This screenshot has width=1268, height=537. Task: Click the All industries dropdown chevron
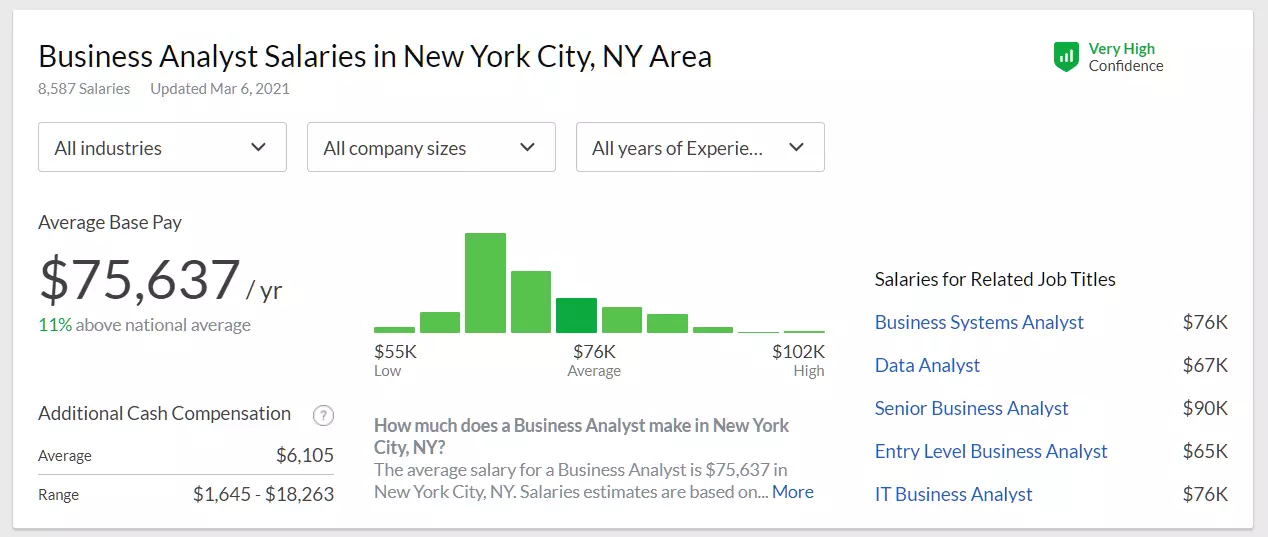[258, 147]
